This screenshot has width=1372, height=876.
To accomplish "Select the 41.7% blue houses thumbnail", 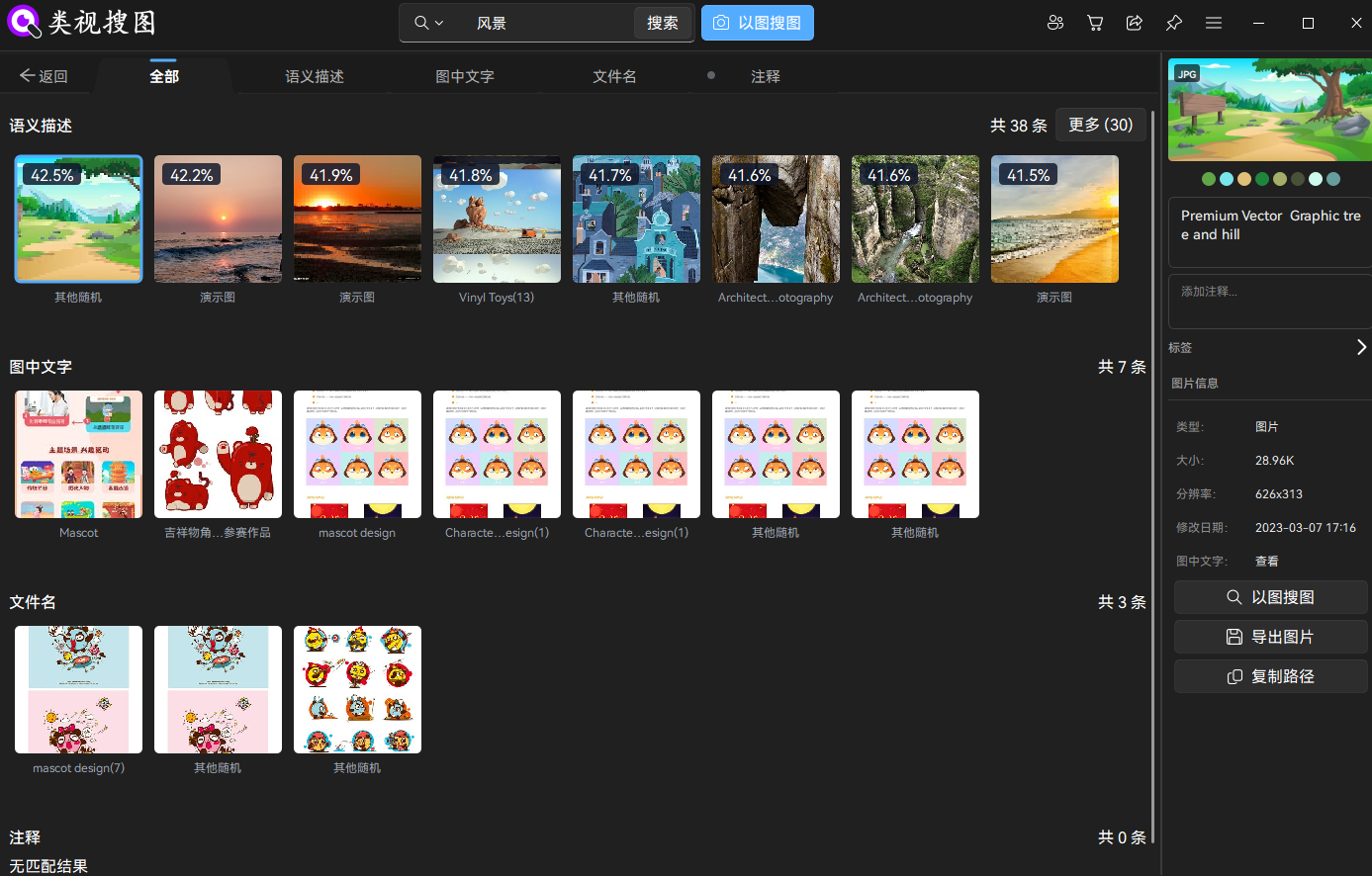I will coord(636,219).
